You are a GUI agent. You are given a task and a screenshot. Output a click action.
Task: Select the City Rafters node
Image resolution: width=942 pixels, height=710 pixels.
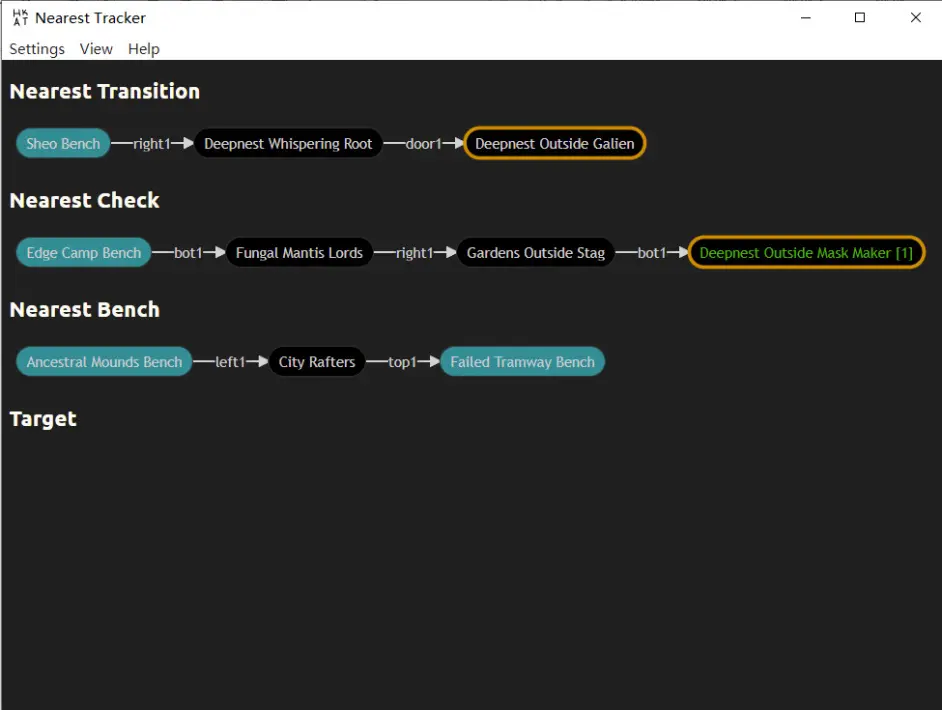(x=317, y=362)
